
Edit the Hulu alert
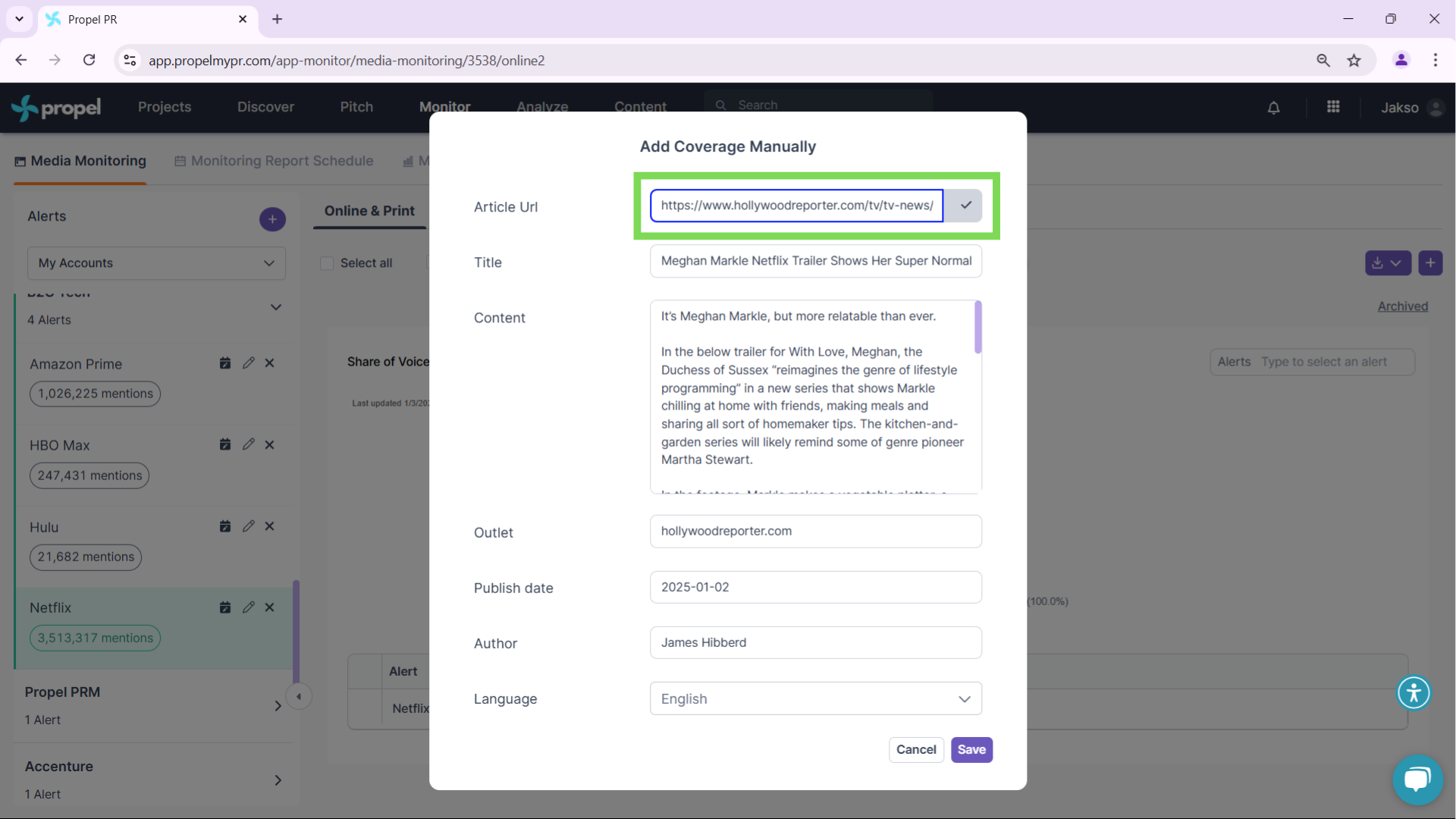[248, 526]
